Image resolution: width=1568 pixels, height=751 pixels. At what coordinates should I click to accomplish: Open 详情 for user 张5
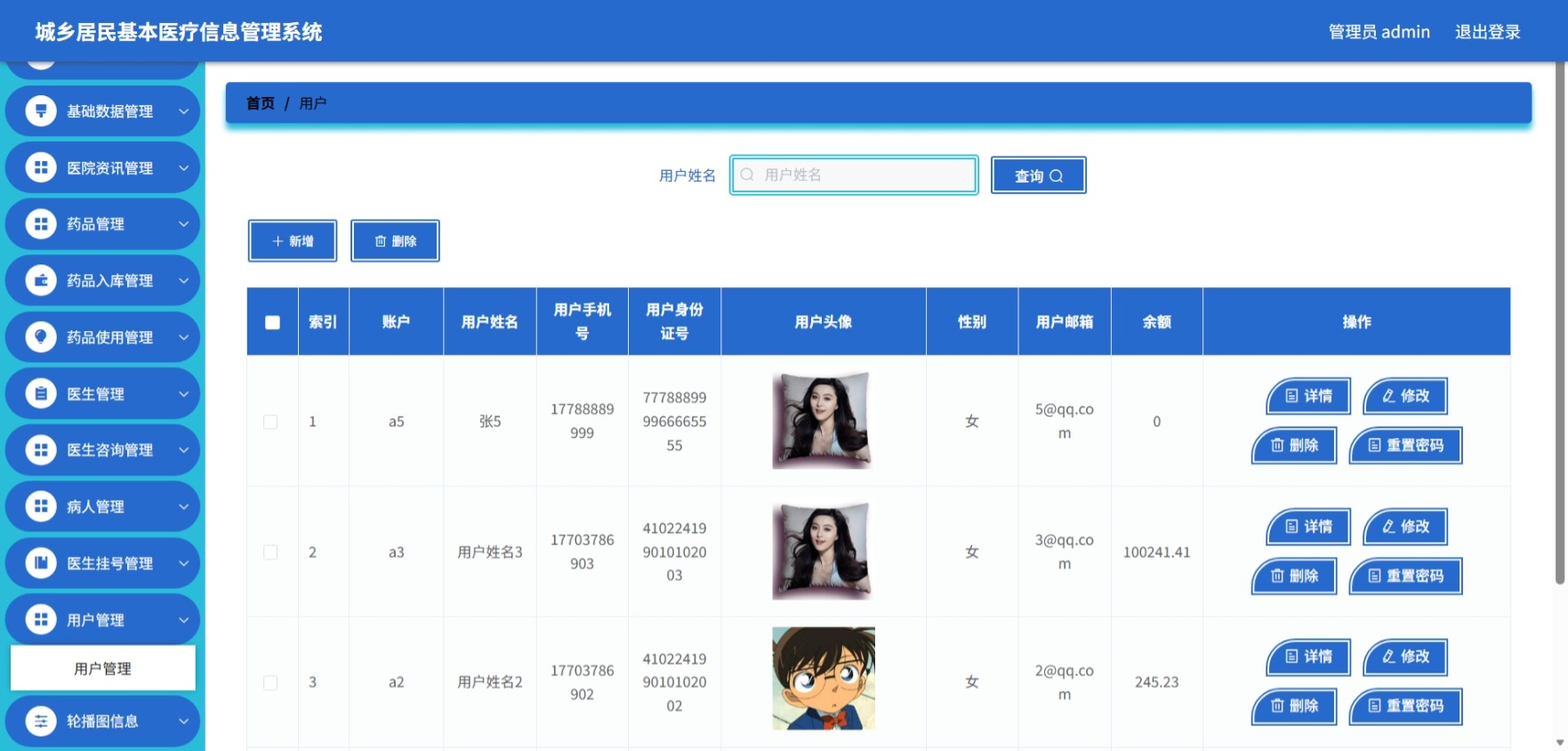1308,396
